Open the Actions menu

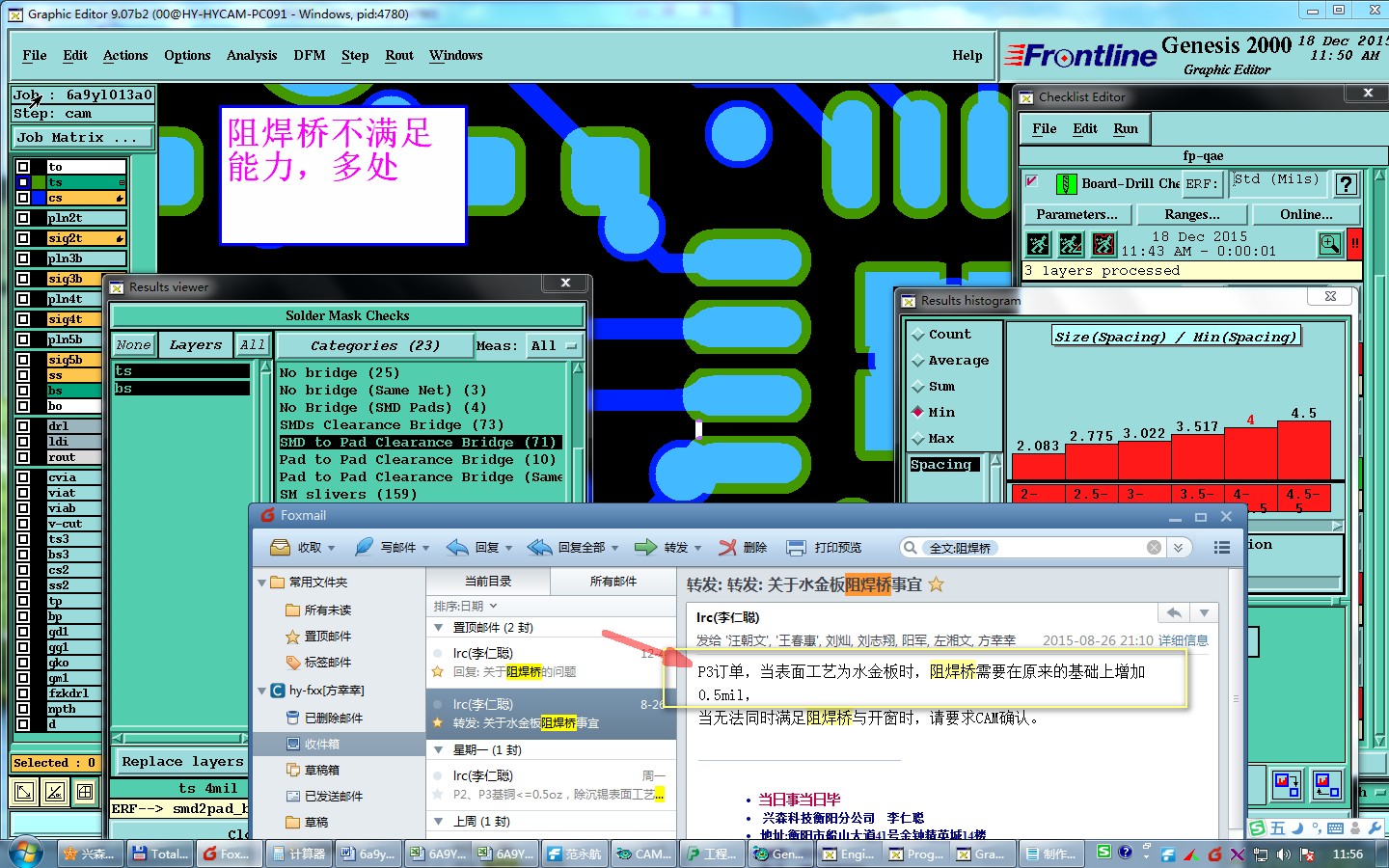(125, 56)
